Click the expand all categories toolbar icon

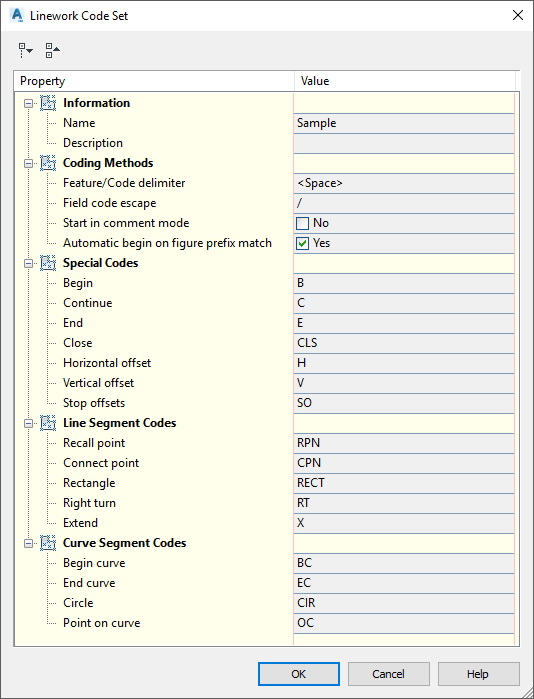tap(25, 50)
